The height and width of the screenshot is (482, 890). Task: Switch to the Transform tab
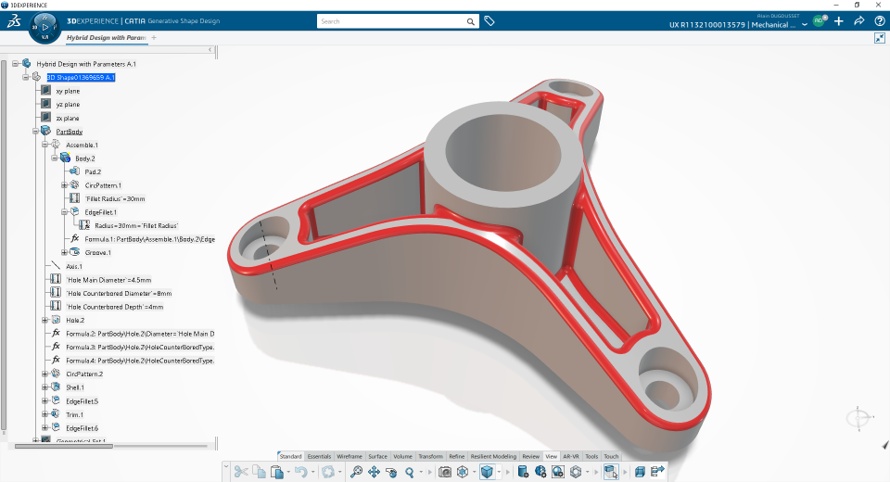430,456
